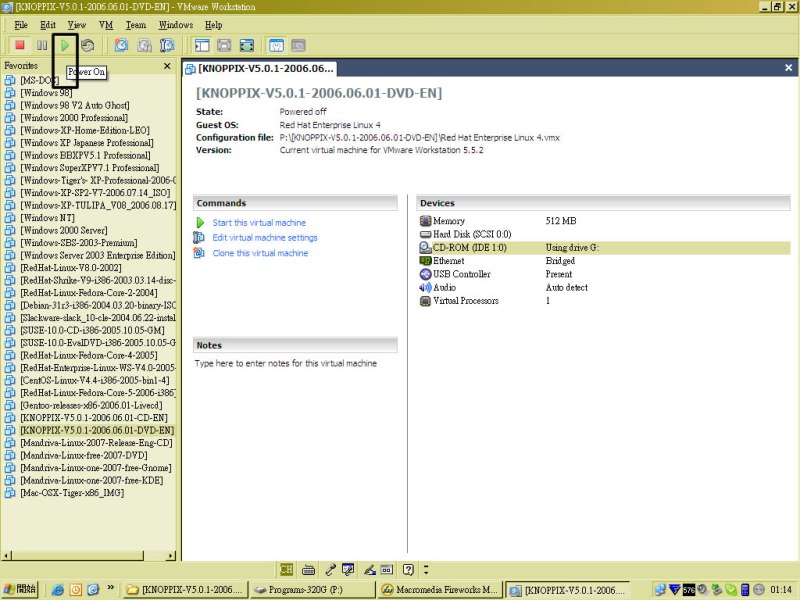Select [Mandriva-Linux-one-2007-free-KDE] favorite
Viewport: 800px width, 600px height.
(x=91, y=480)
